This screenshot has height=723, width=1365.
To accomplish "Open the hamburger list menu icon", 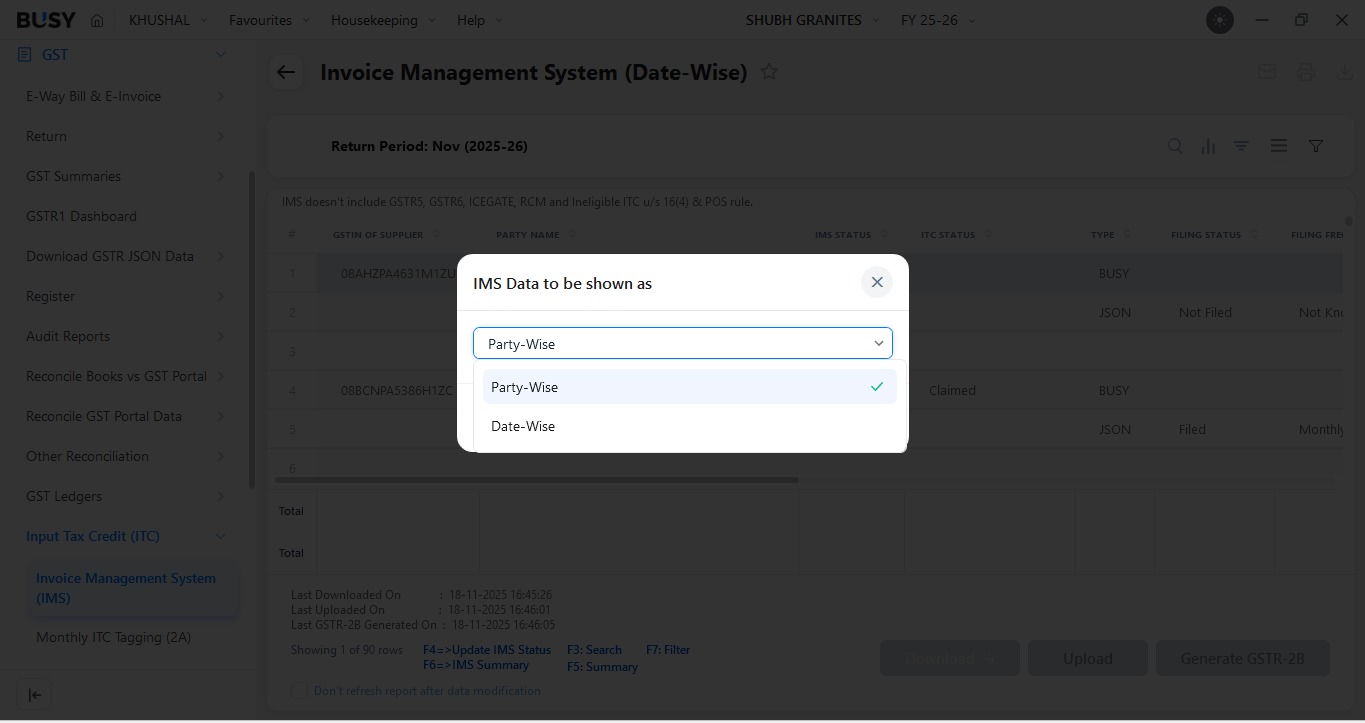I will tap(1279, 146).
